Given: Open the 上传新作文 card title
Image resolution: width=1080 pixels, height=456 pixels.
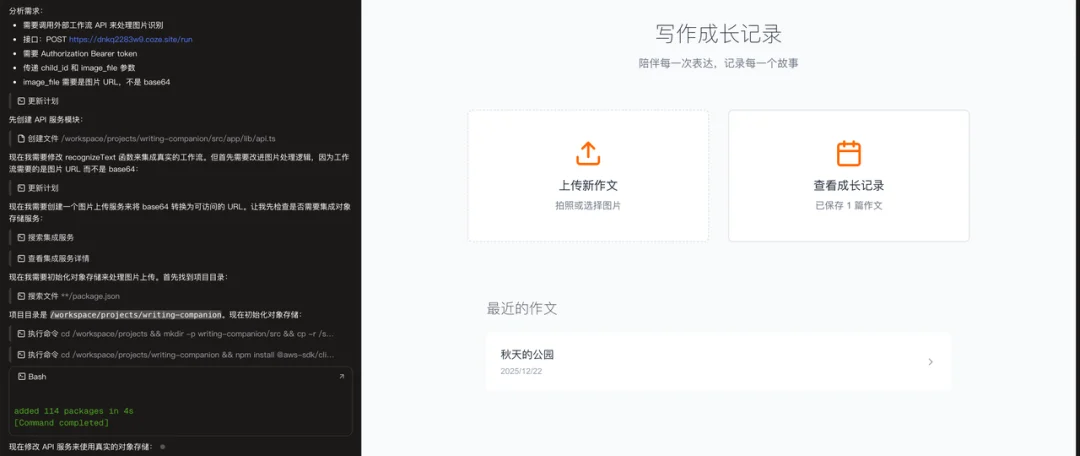Looking at the screenshot, I should point(588,186).
